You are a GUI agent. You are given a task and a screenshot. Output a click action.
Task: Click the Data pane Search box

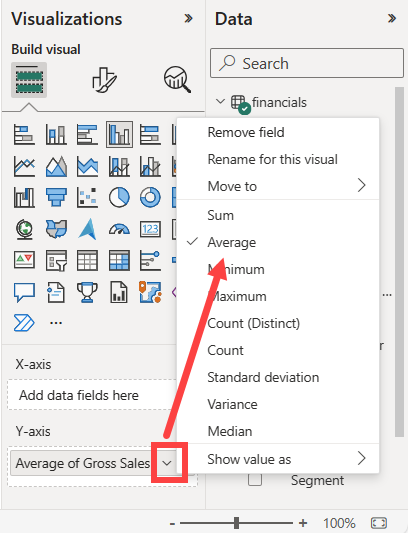click(307, 63)
